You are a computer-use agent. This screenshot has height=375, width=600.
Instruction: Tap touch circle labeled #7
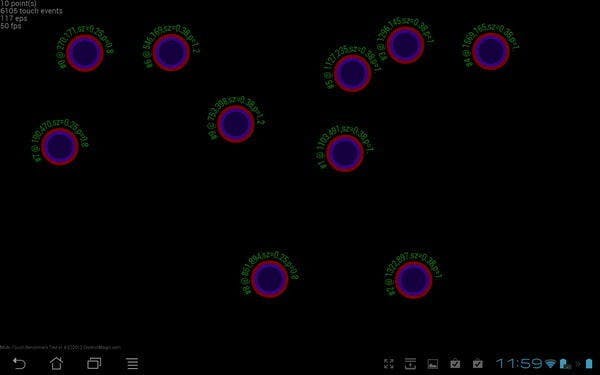coord(60,147)
